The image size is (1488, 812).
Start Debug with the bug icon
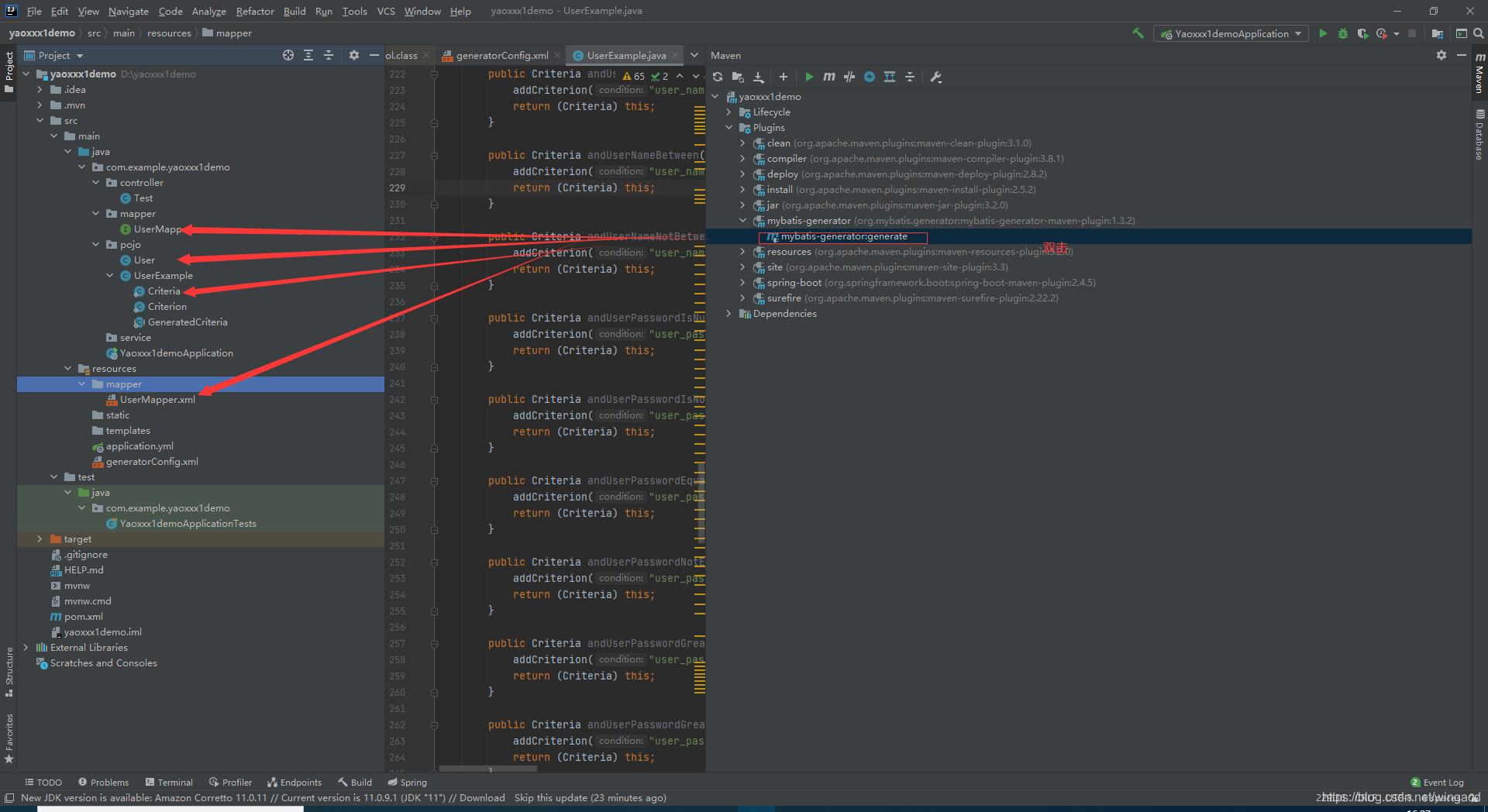click(1343, 33)
